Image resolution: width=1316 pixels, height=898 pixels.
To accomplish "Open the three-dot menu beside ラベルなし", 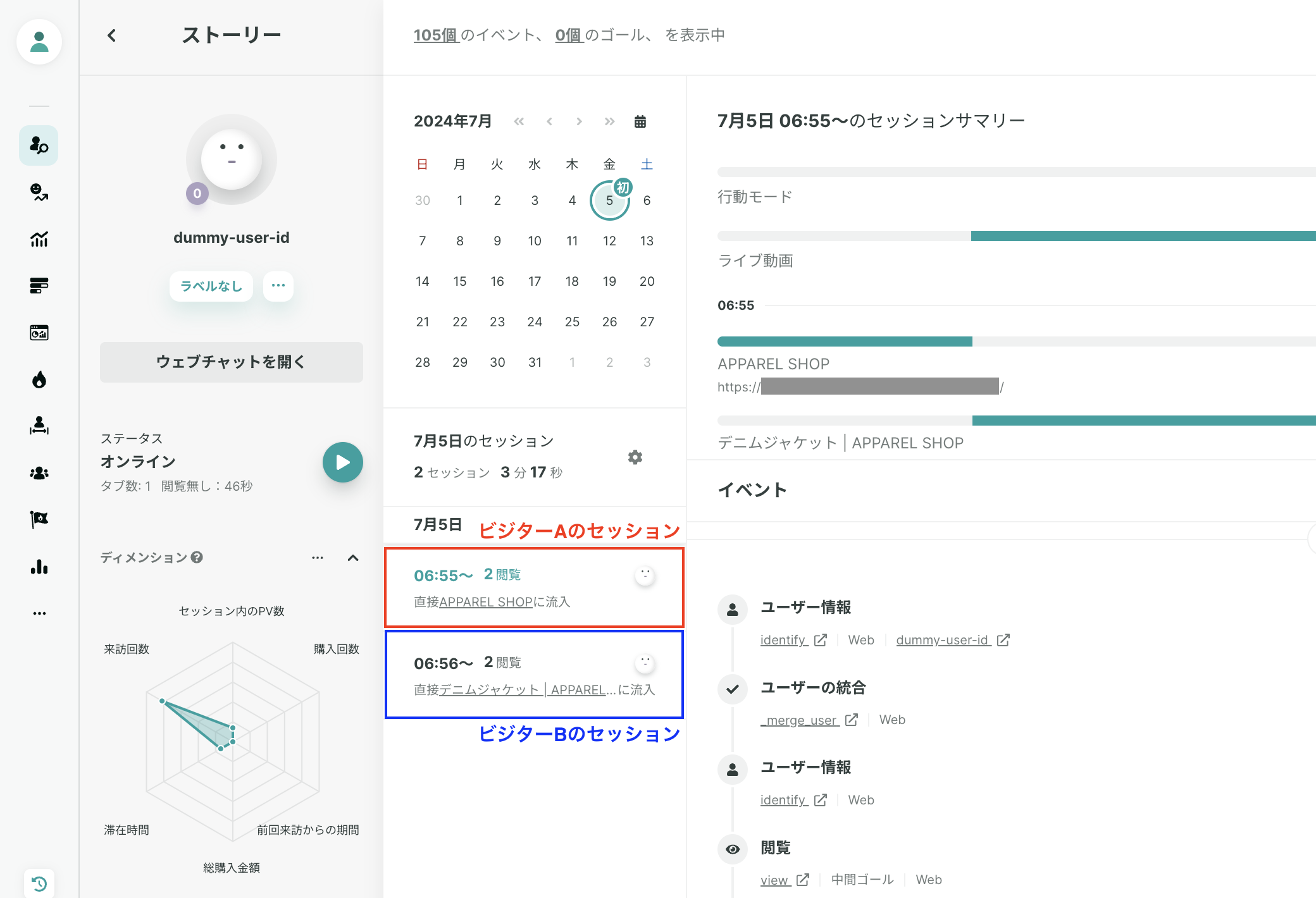I will (278, 286).
